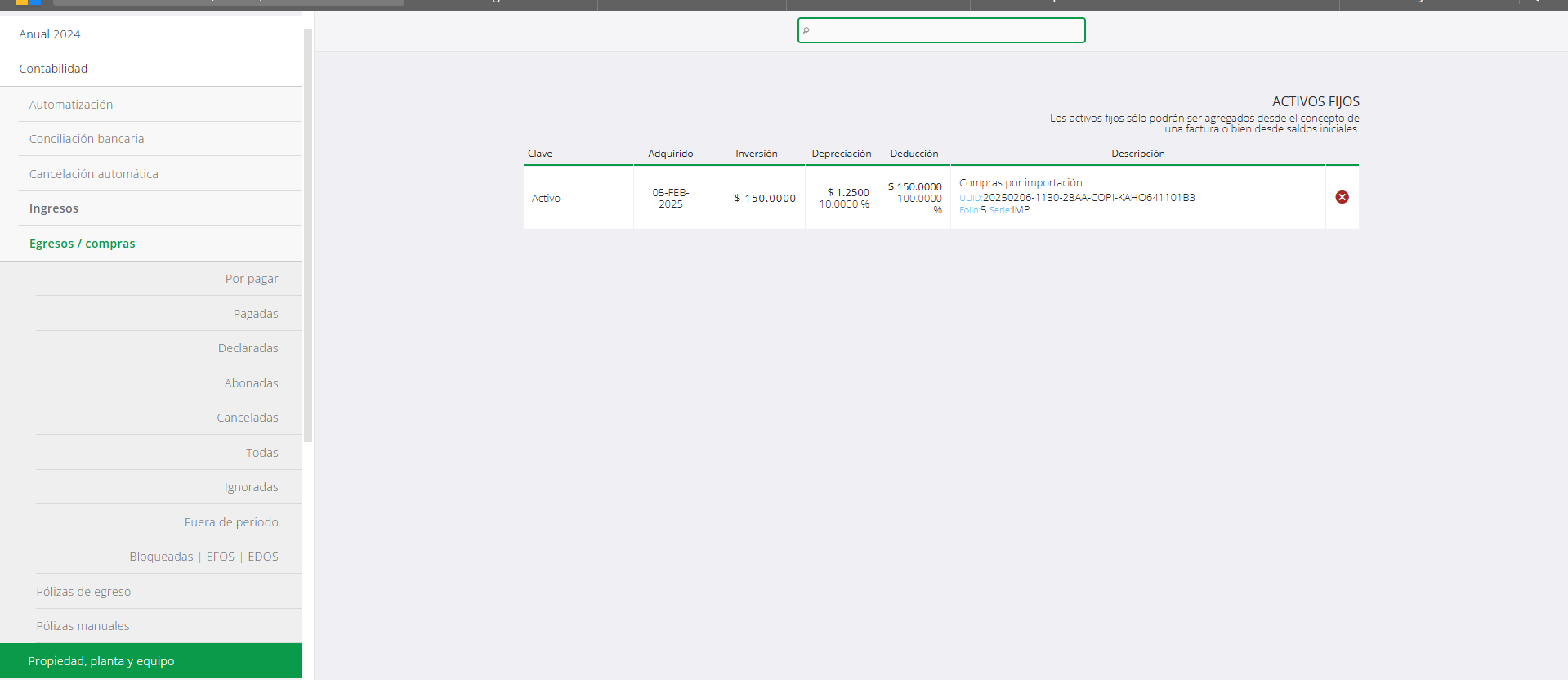Open Abonadas submenu item
The width and height of the screenshot is (1568, 680).
pos(251,383)
